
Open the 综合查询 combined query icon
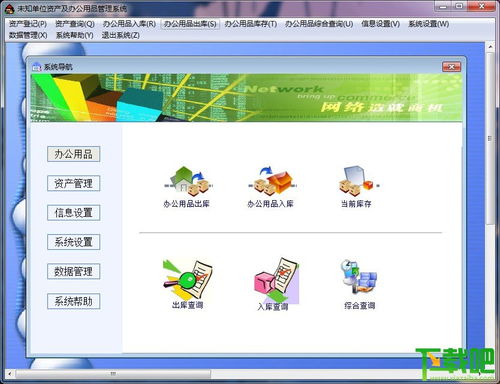point(358,278)
